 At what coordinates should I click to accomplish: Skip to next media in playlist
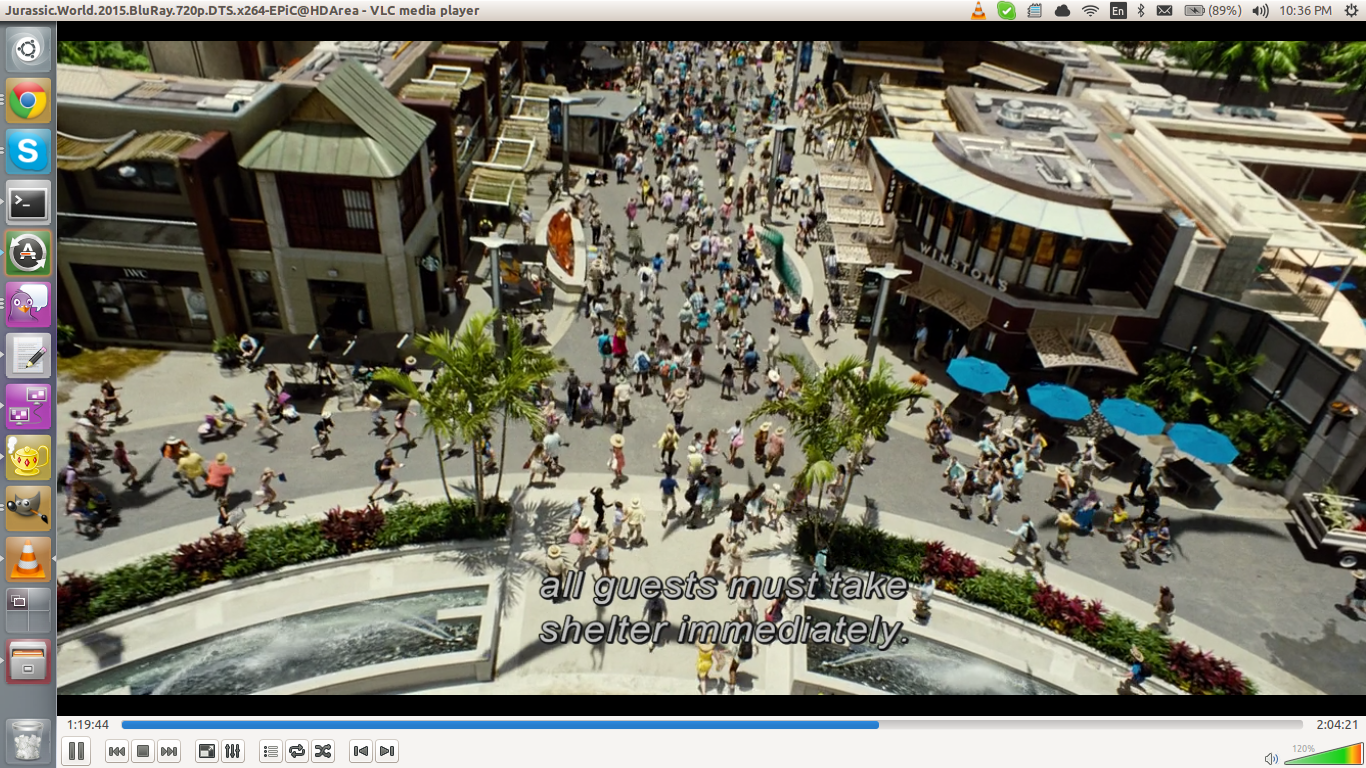[169, 751]
